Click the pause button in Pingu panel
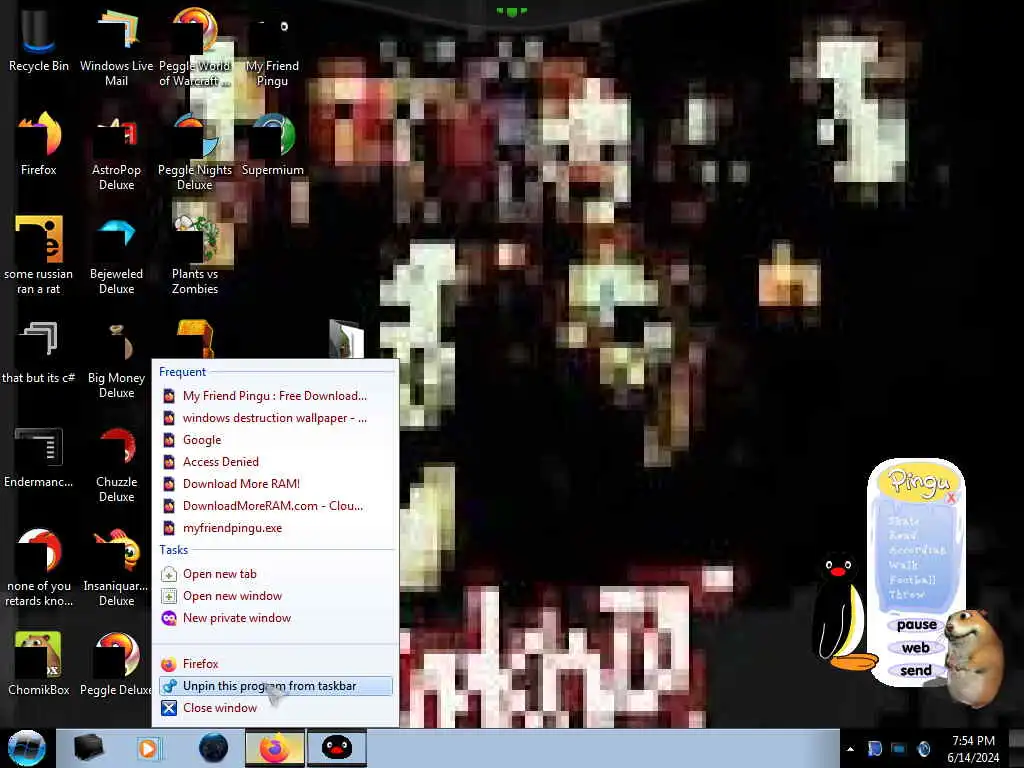This screenshot has width=1024, height=768. coord(916,625)
